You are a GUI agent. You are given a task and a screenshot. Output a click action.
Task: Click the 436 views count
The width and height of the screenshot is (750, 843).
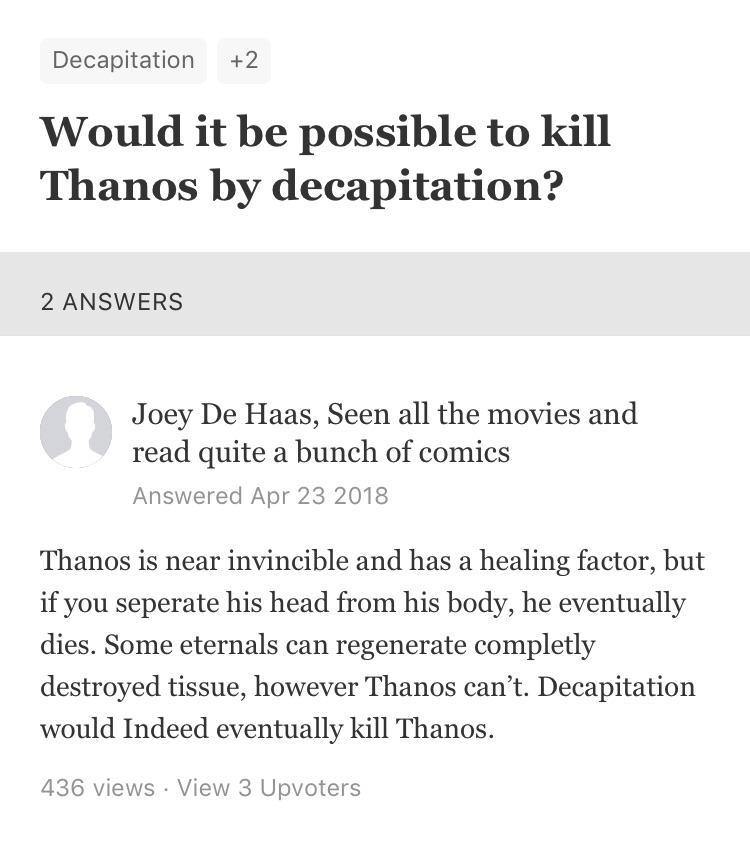point(97,788)
